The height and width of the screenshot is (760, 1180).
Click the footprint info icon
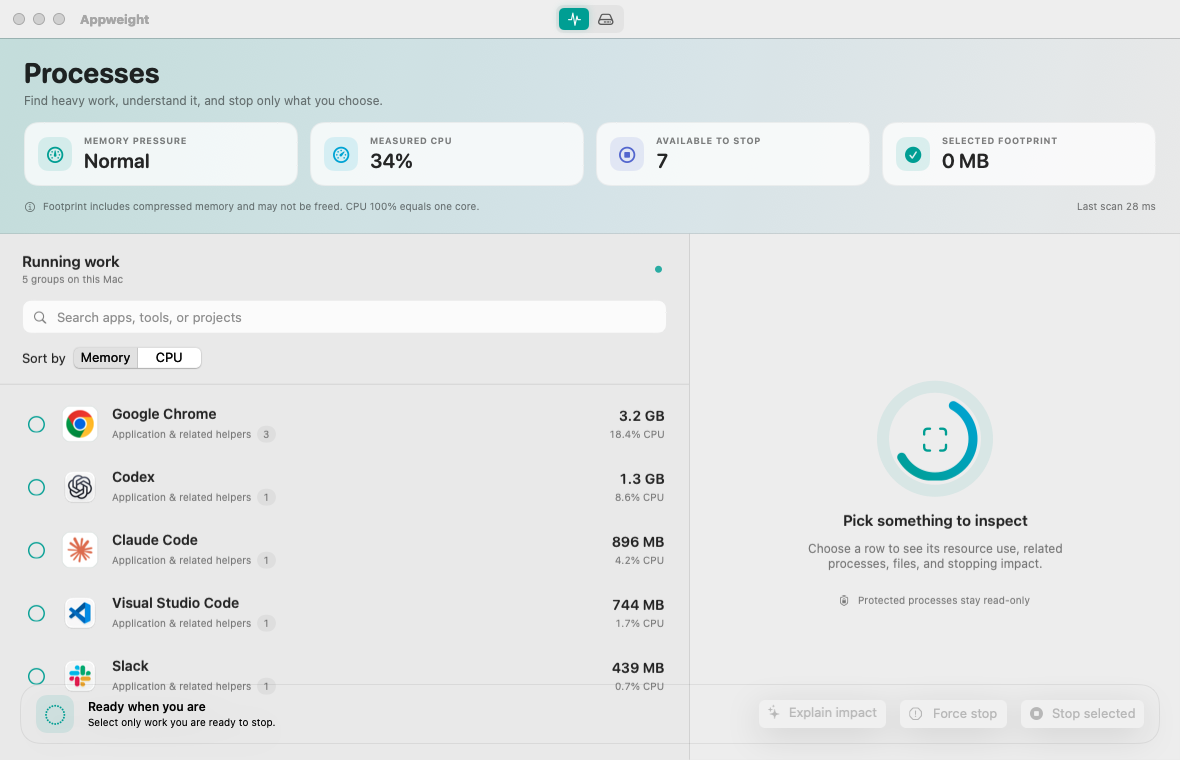pos(30,207)
